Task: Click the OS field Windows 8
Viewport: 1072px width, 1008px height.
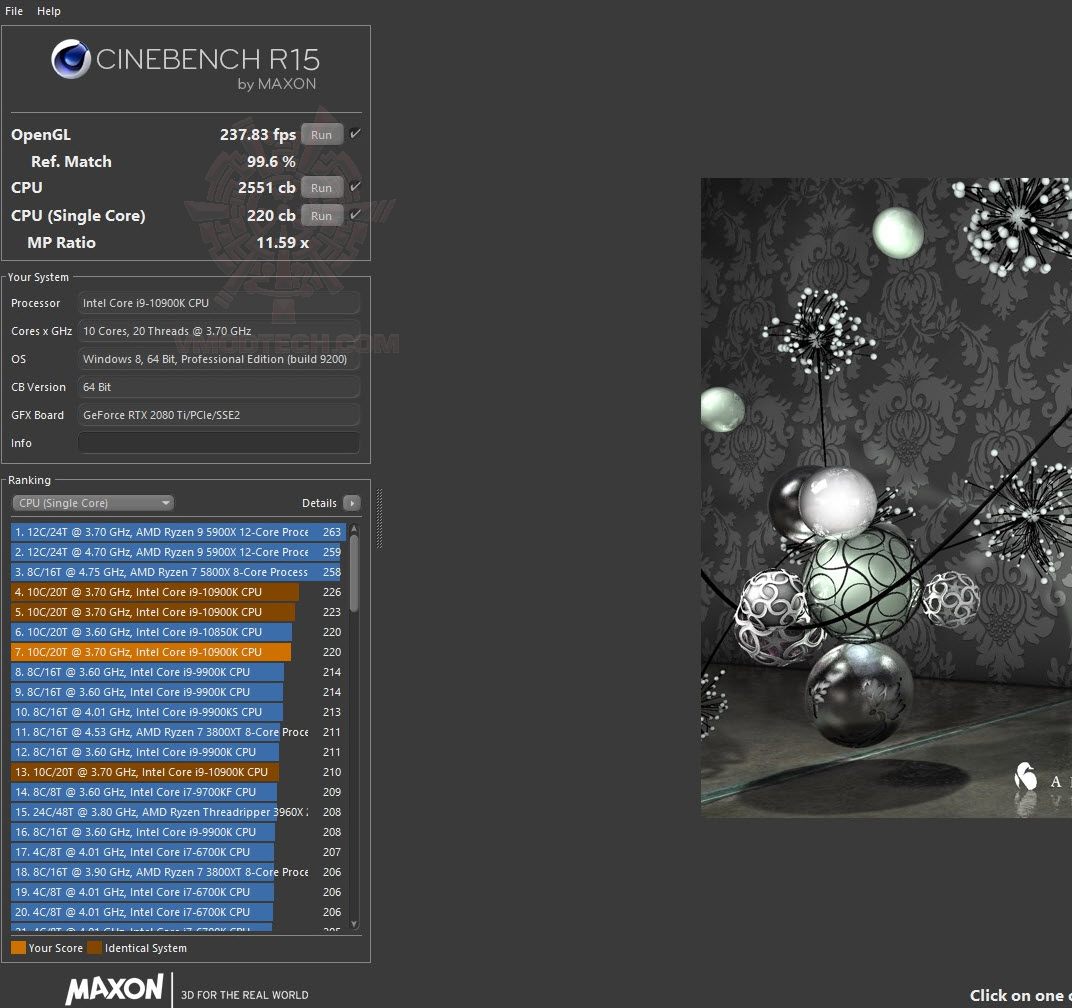Action: [219, 359]
